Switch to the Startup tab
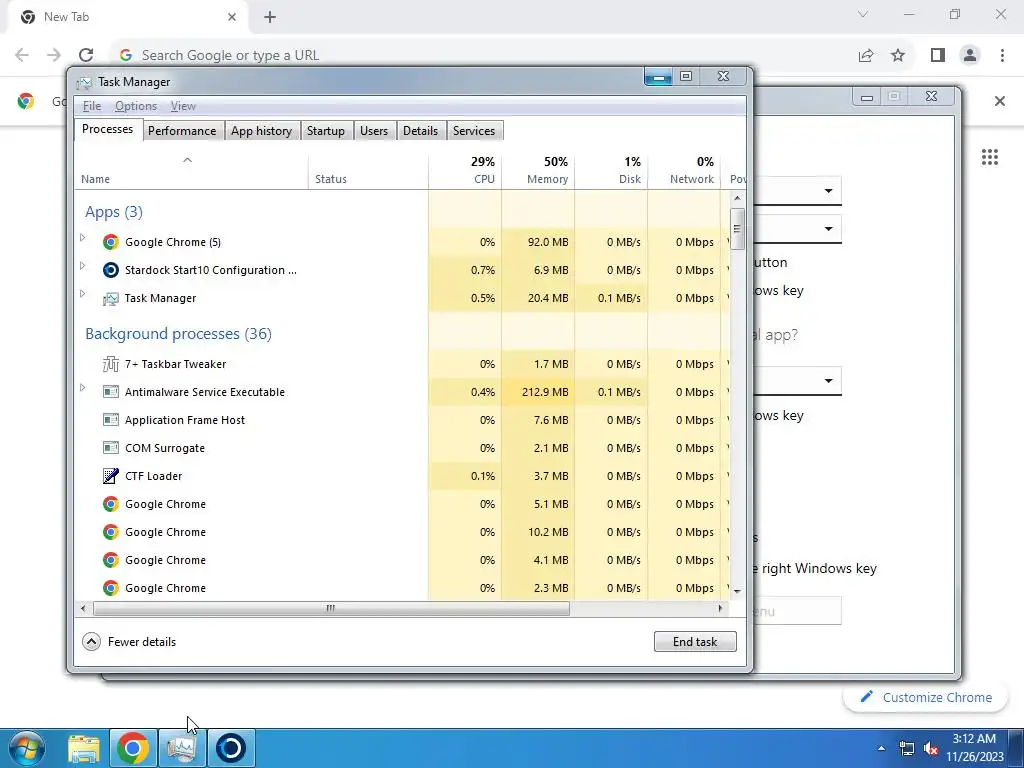 [326, 131]
